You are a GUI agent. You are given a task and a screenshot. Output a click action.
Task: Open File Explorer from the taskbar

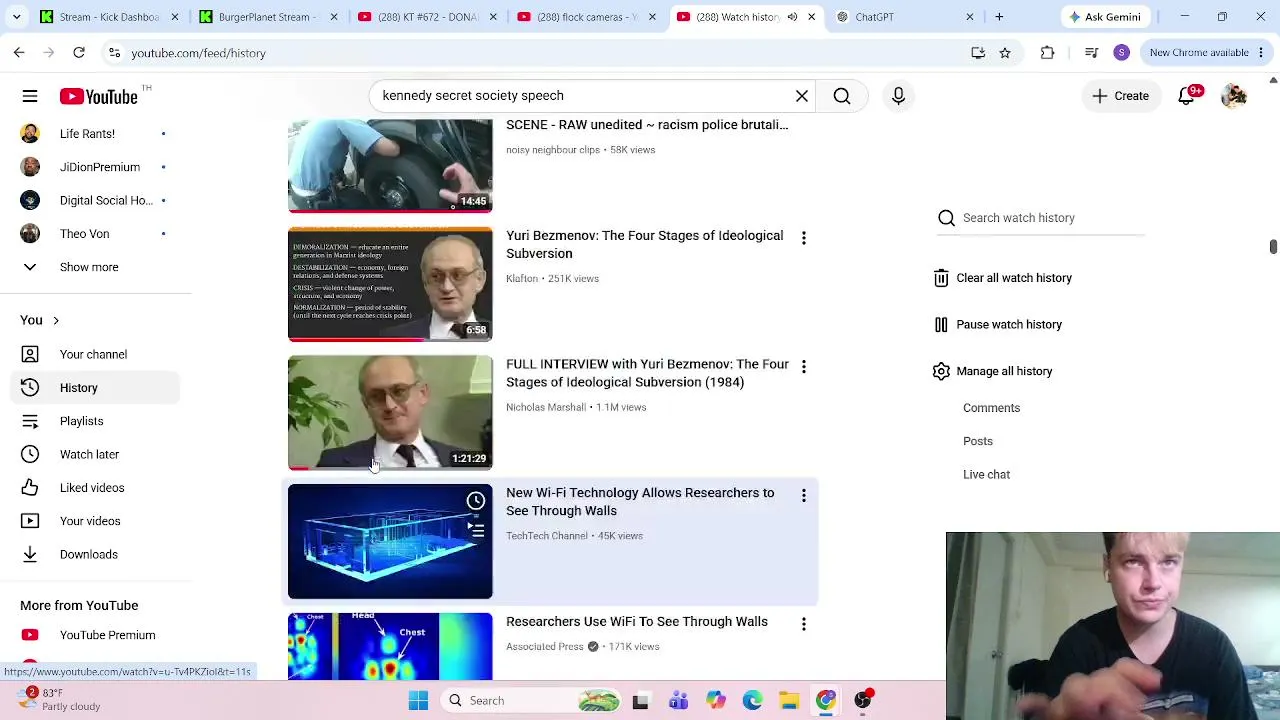[x=789, y=701]
